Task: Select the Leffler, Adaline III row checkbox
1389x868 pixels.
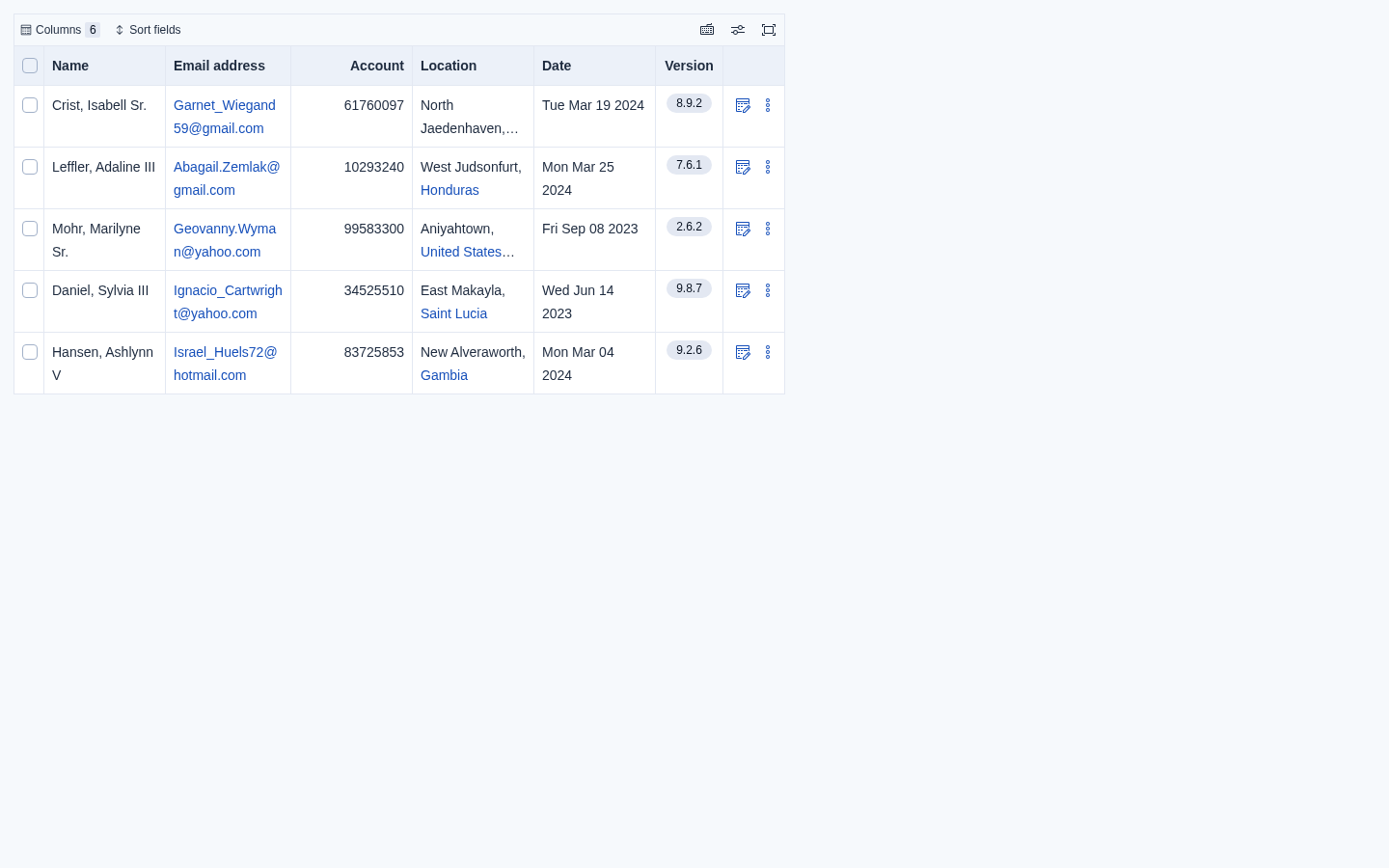Action: (x=30, y=167)
